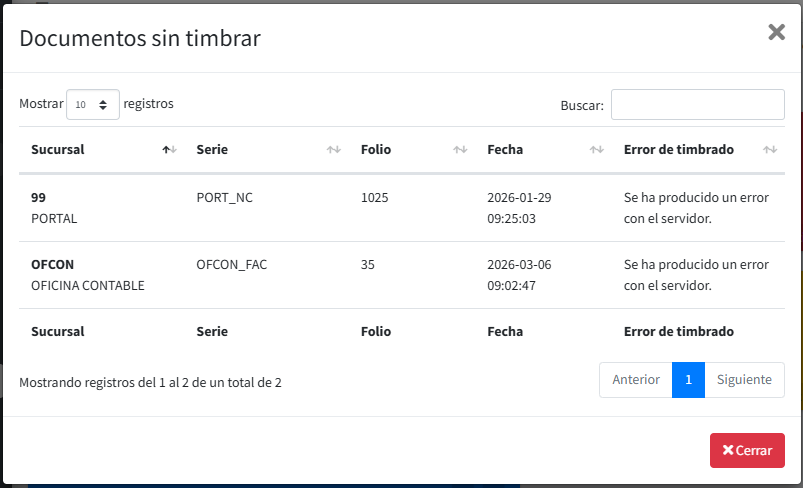
Task: Click the Sucursal column header text
Action: (x=58, y=150)
